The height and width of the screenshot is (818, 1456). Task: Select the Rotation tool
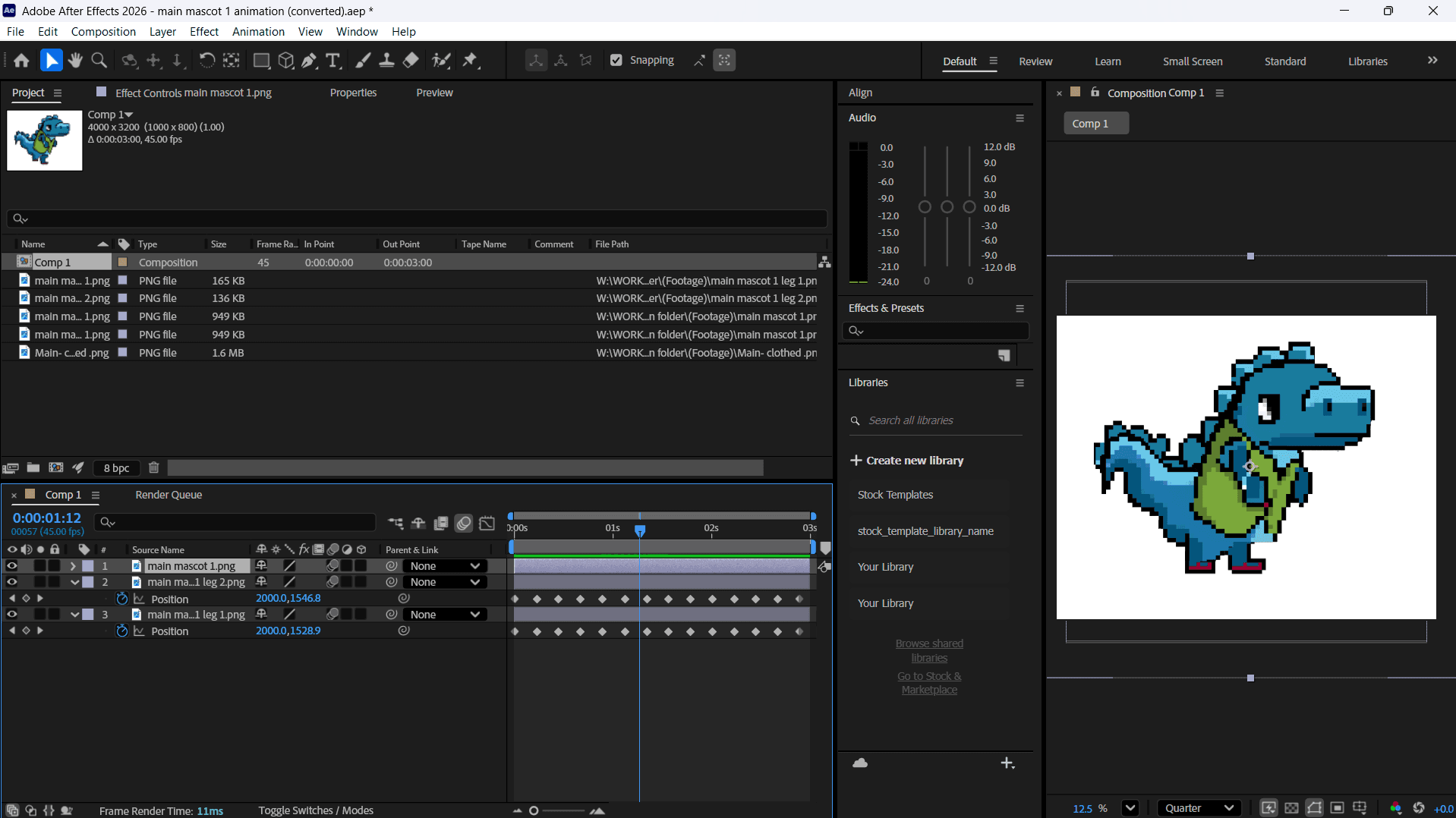206,61
